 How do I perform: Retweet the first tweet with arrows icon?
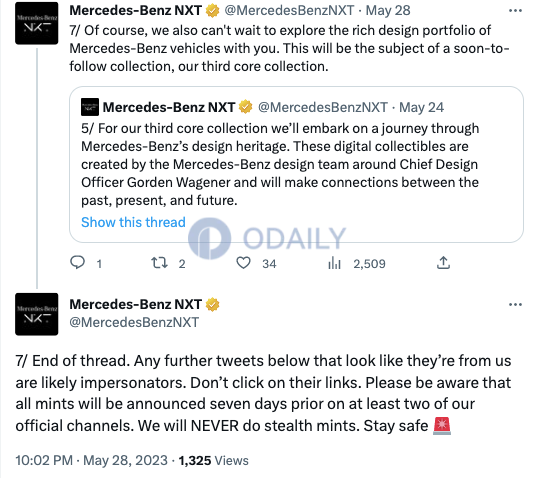coord(159,263)
